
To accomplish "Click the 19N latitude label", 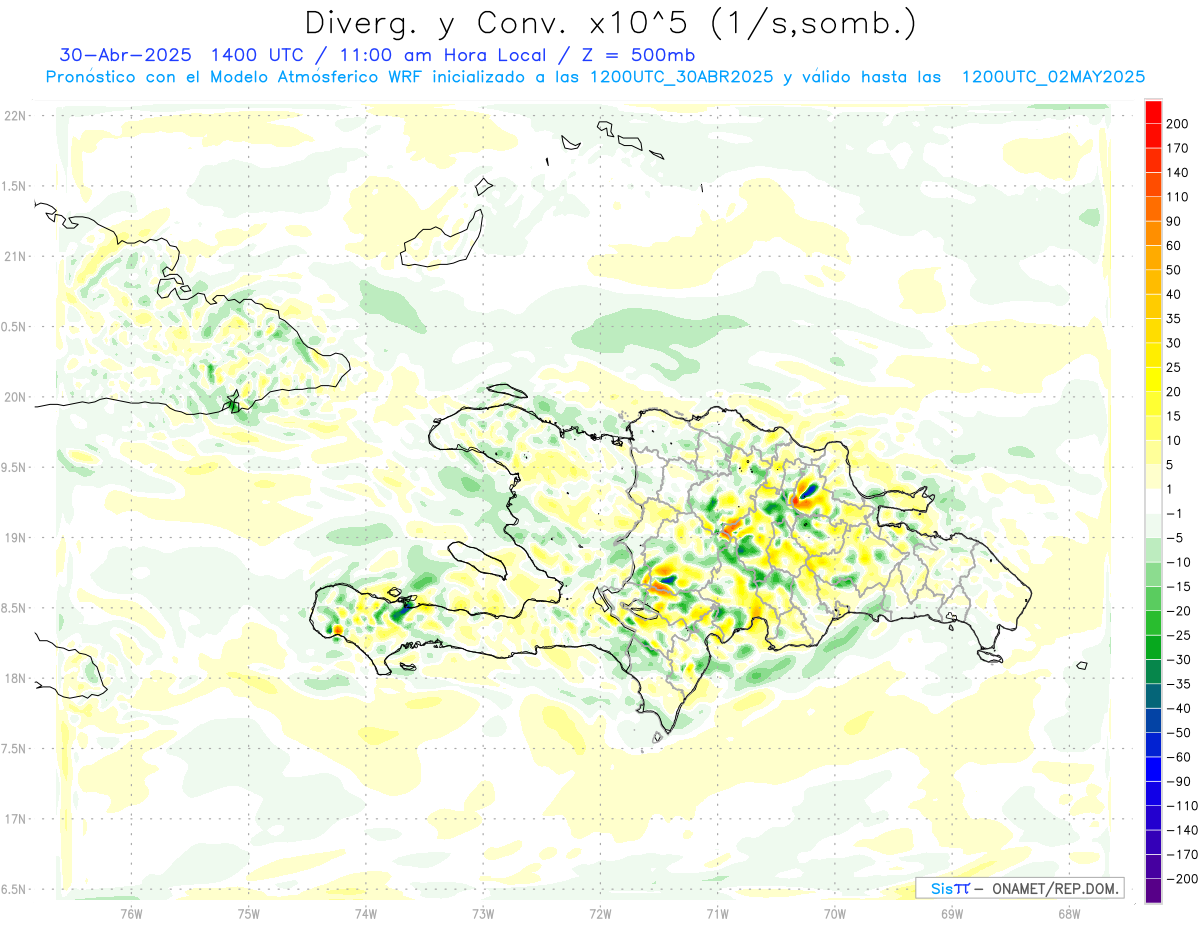I will point(15,537).
